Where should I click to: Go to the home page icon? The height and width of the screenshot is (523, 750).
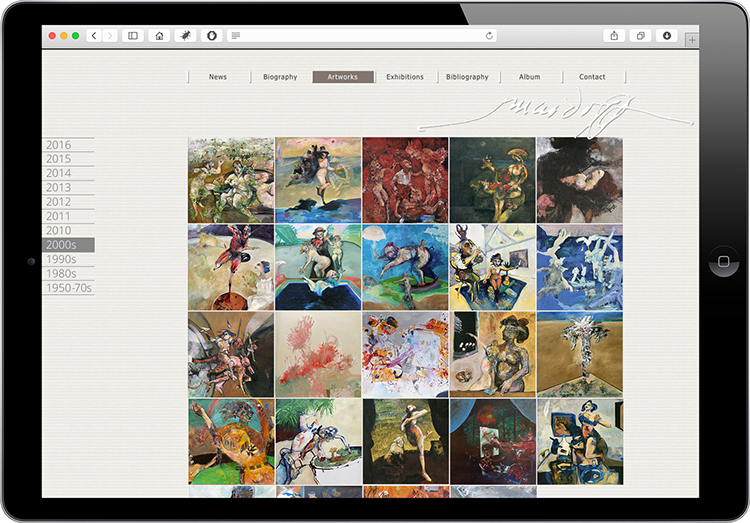coord(159,35)
